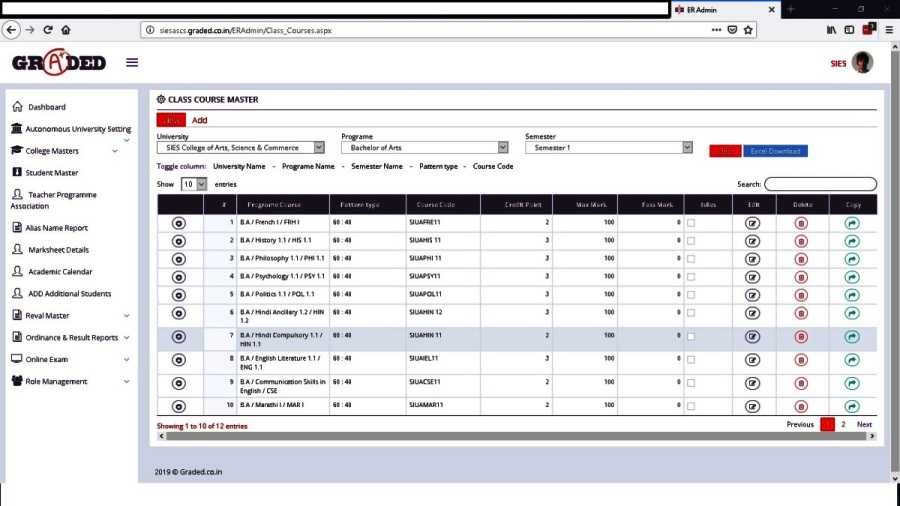900x506 pixels.
Task: Delete the B.A / History 1.1 course
Action: (x=801, y=241)
